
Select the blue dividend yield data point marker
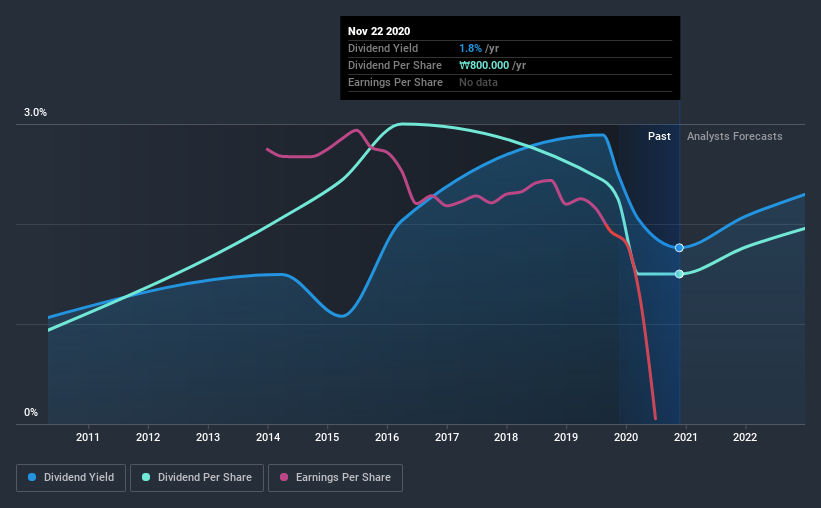pos(679,248)
